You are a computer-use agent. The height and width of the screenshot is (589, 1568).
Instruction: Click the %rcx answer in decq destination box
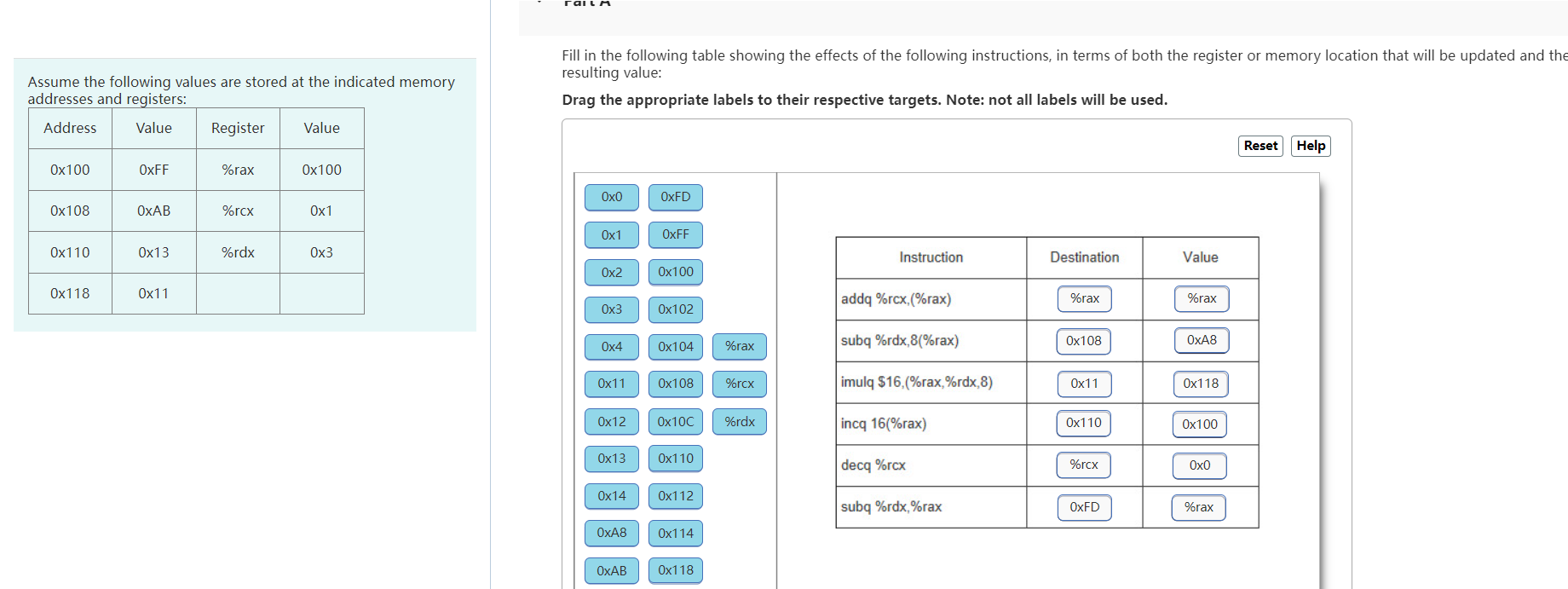click(x=1083, y=465)
